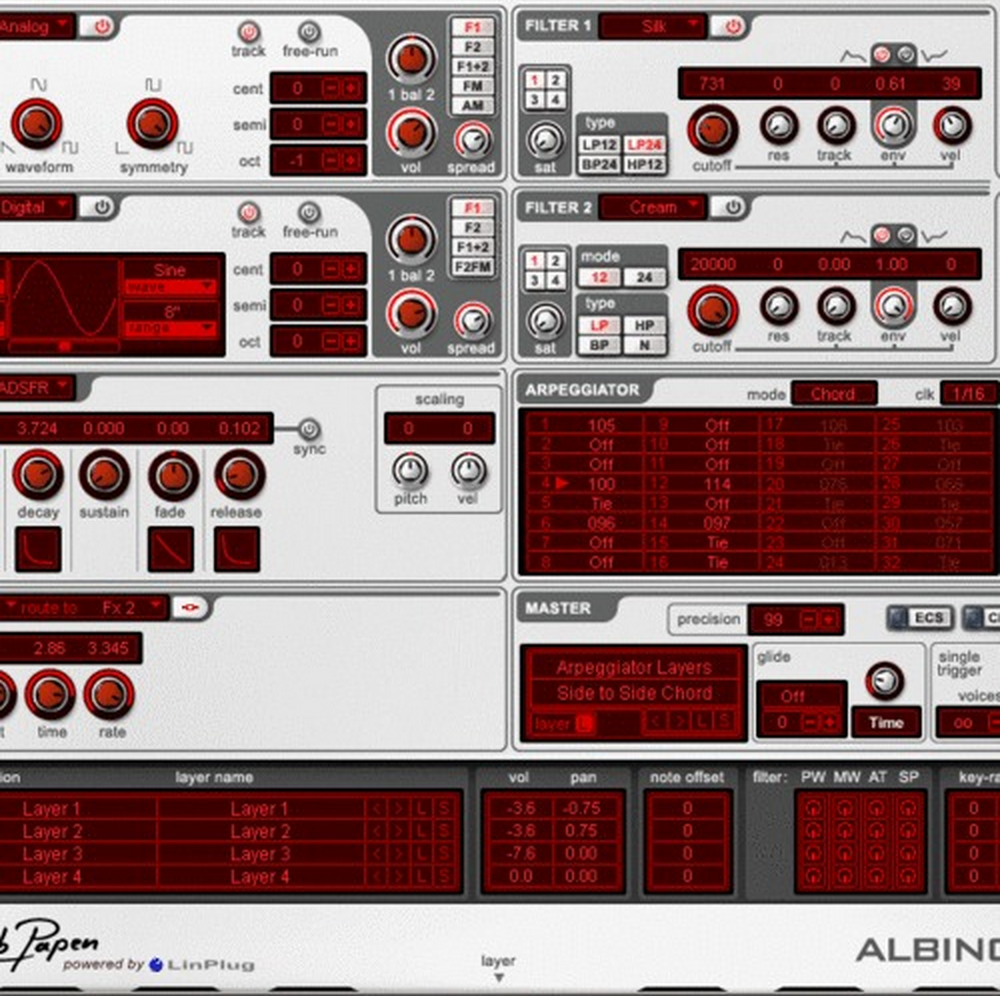Click the release curve shape icon
The height and width of the screenshot is (998, 1000).
coord(236,549)
